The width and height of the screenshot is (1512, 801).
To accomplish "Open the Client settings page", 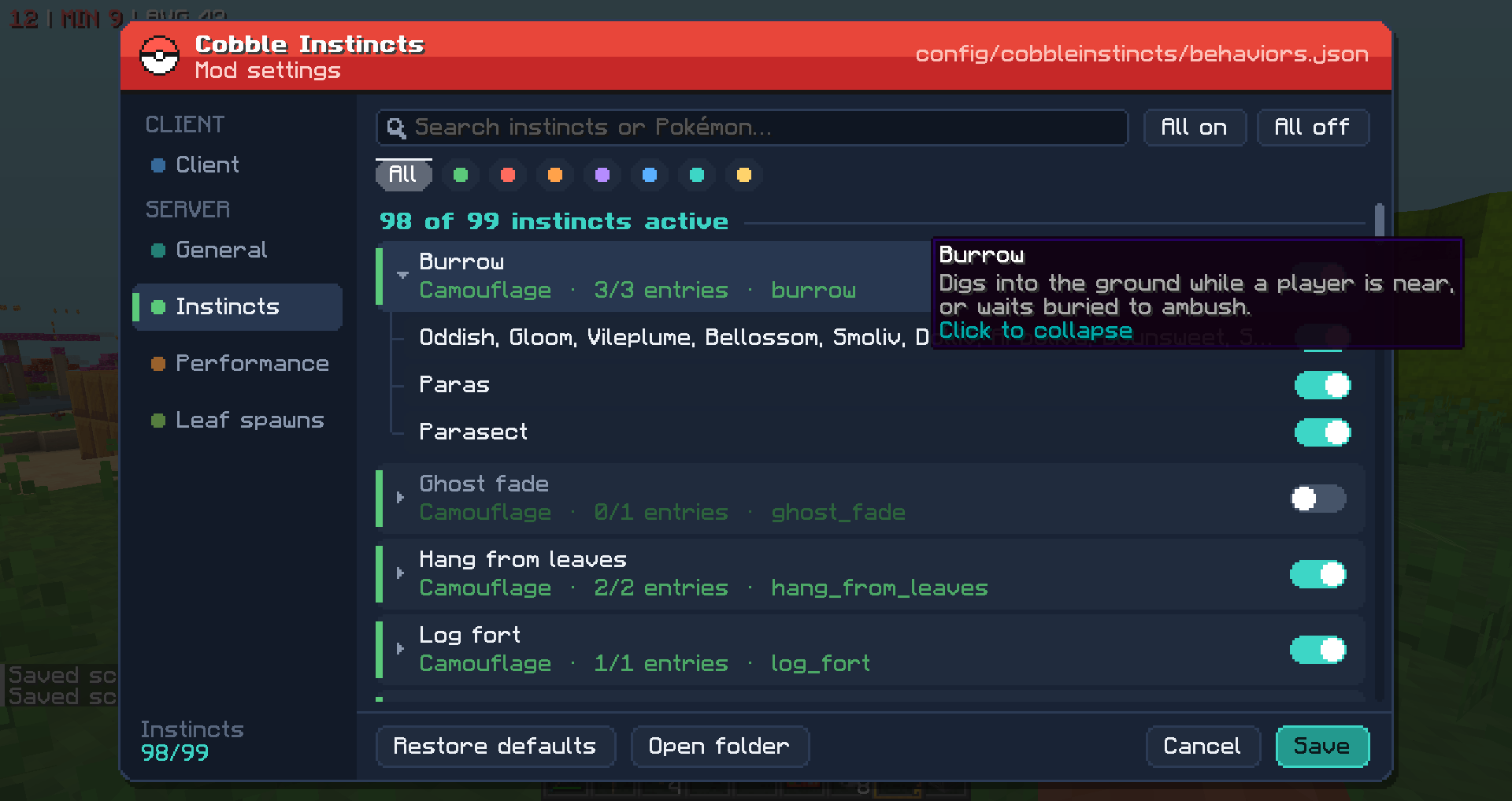I will click(x=238, y=165).
